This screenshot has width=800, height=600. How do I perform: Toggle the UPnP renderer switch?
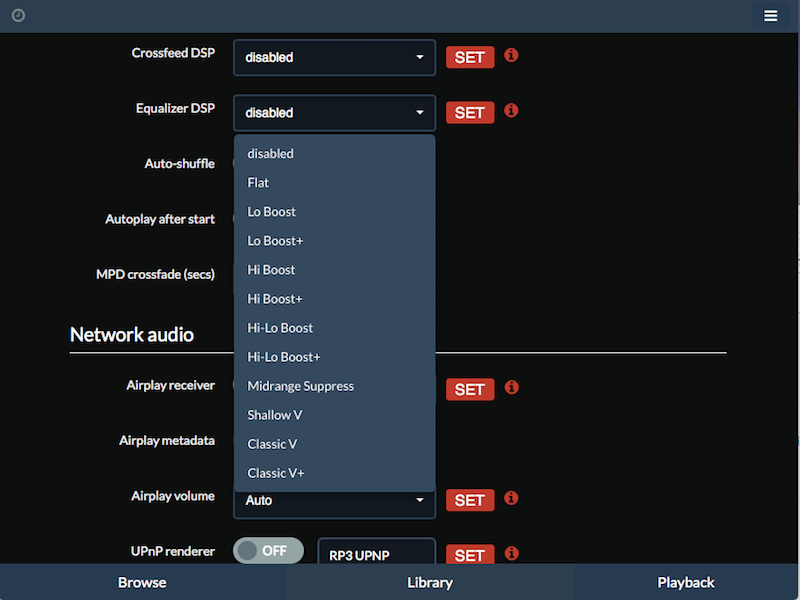pos(268,551)
